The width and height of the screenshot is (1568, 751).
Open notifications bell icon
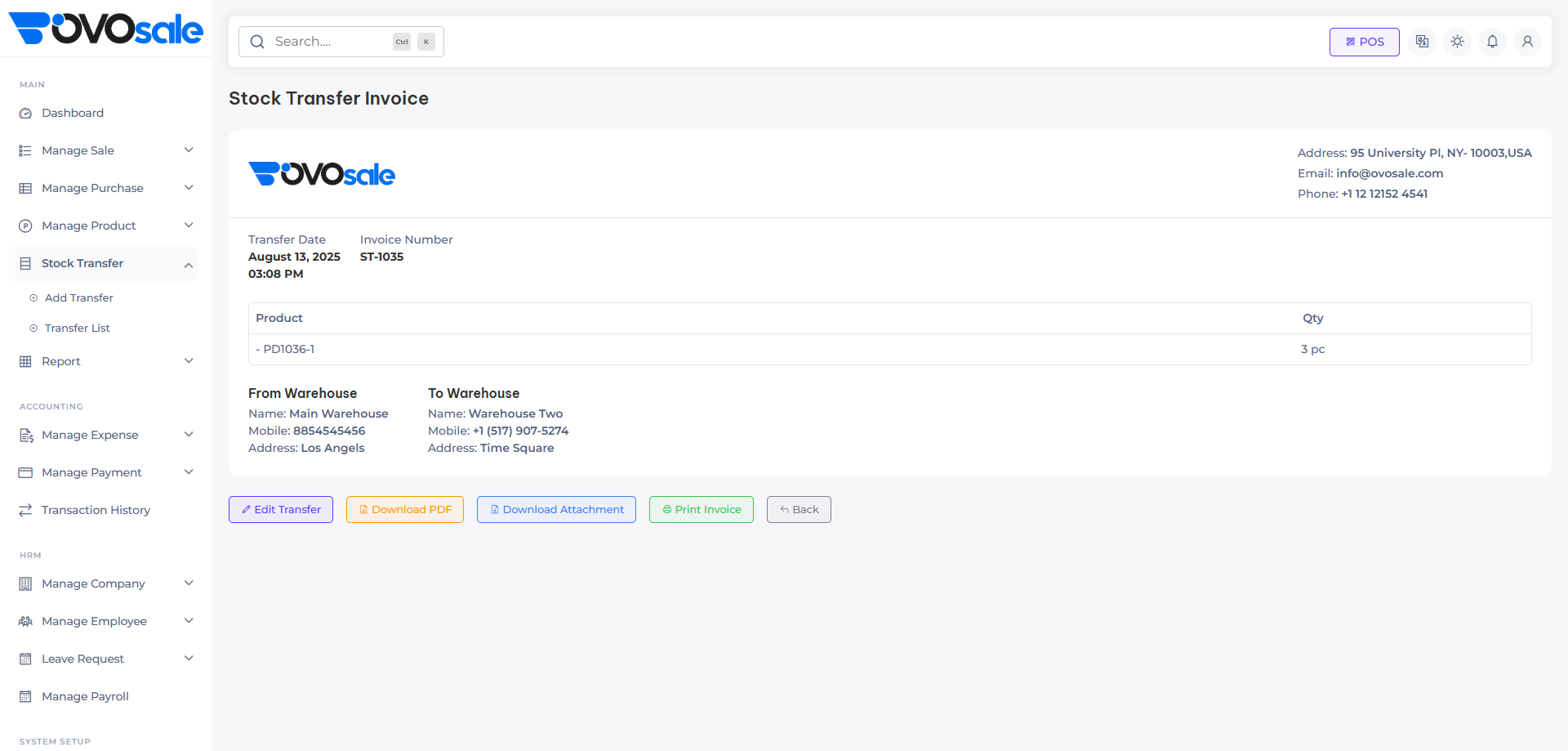coord(1492,42)
